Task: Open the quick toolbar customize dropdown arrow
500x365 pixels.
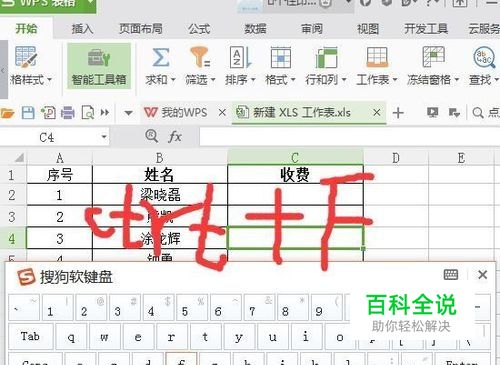Action: pos(128,113)
